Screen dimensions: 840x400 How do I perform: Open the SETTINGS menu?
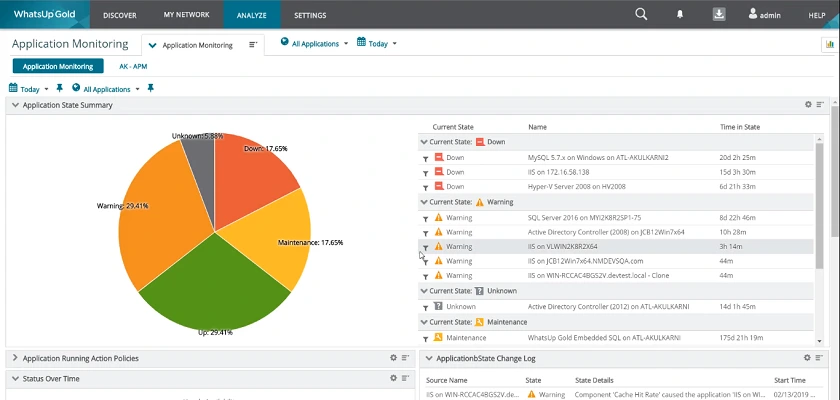(310, 15)
